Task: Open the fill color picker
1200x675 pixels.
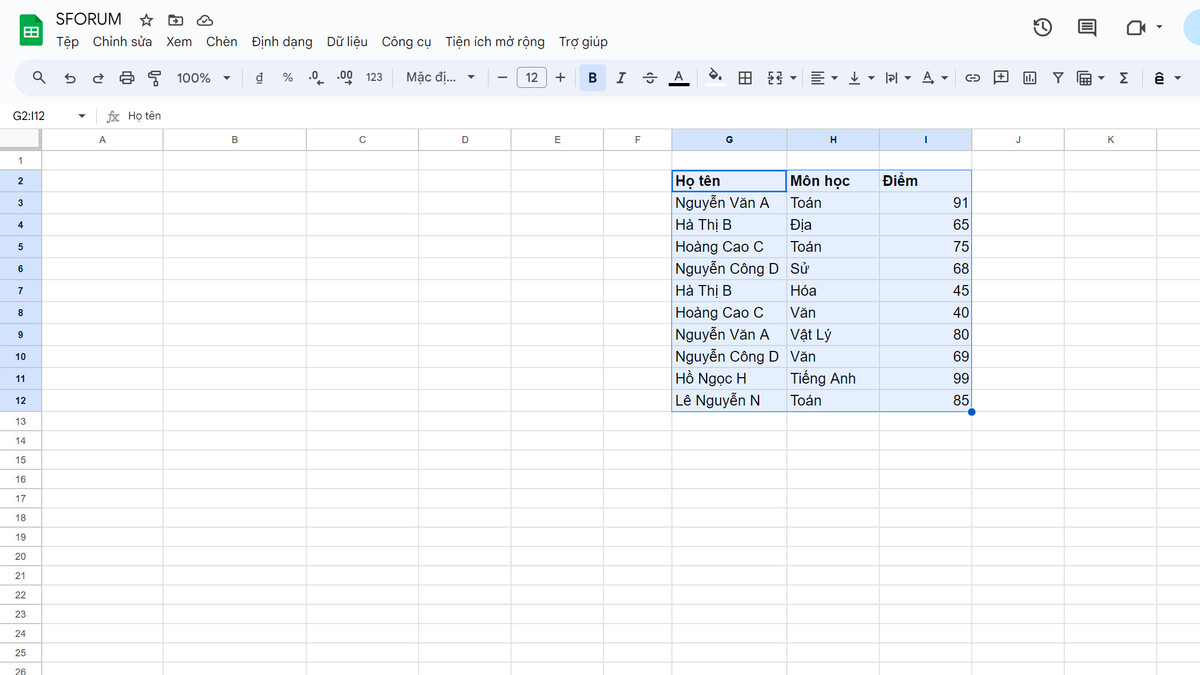Action: click(x=715, y=78)
